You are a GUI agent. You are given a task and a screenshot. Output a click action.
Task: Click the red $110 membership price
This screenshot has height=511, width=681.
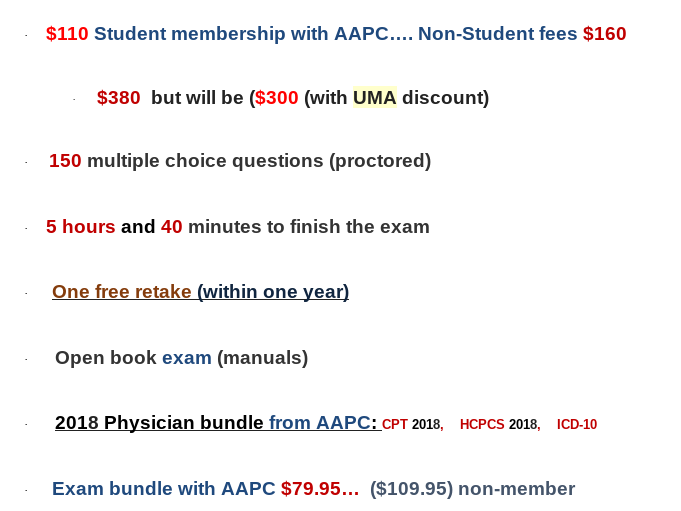pyautogui.click(x=67, y=34)
